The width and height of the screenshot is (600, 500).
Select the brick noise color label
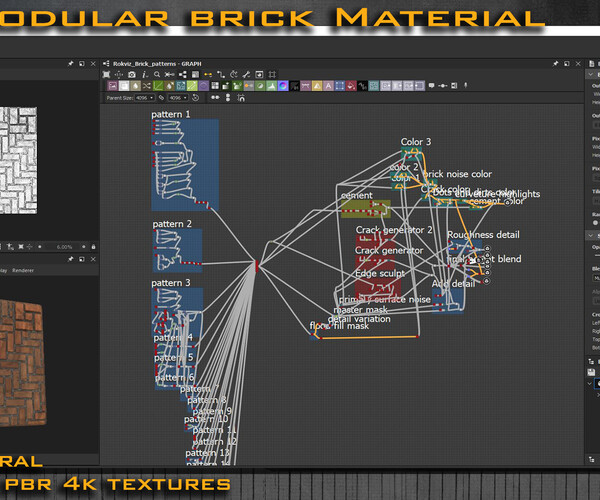[457, 174]
